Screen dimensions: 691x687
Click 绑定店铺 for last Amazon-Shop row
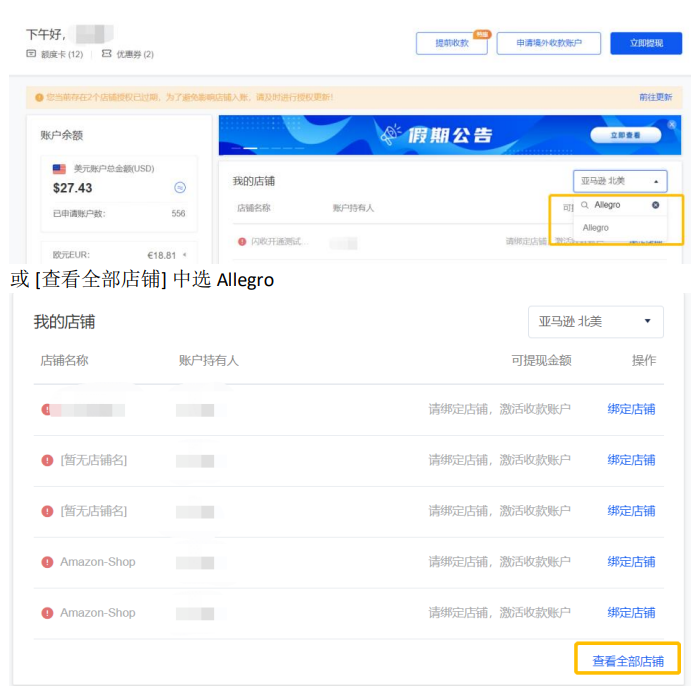click(631, 613)
